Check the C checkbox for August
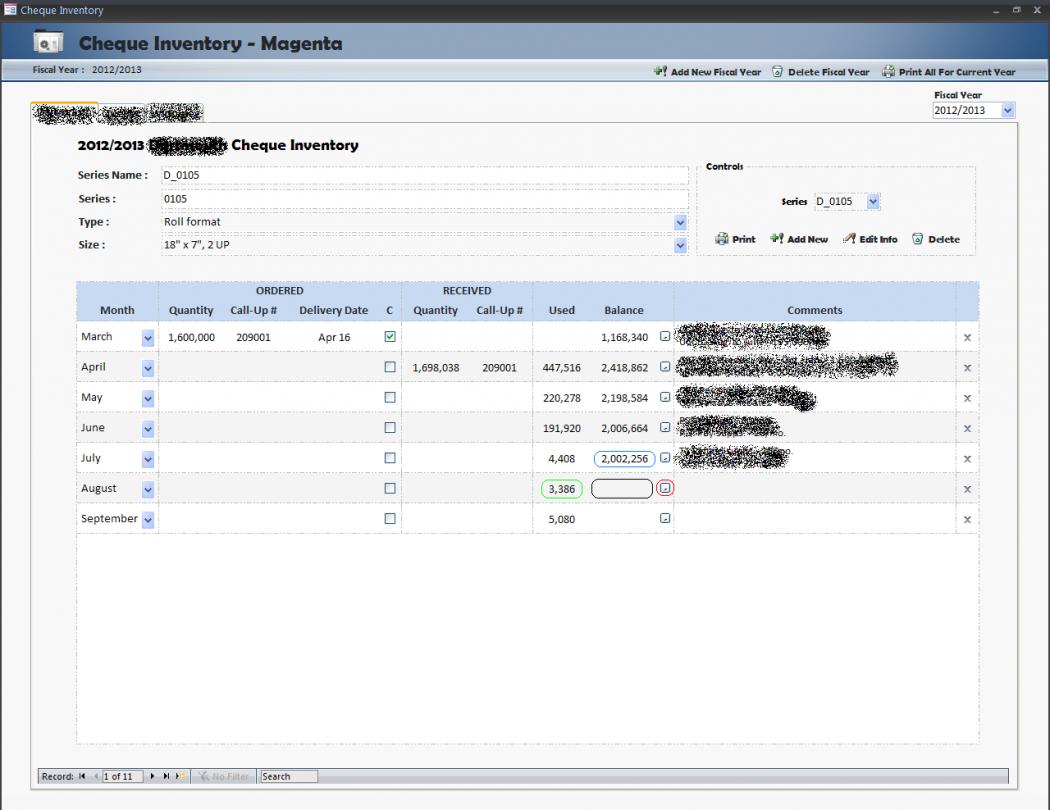This screenshot has height=810, width=1050. (x=390, y=488)
